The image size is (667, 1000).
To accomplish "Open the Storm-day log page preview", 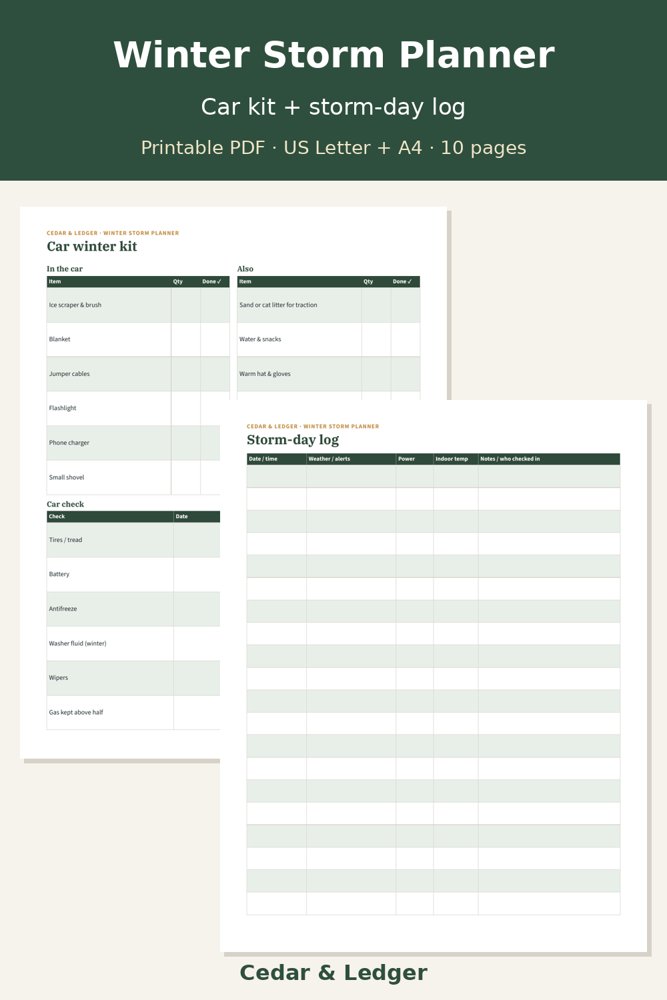I will click(x=434, y=676).
